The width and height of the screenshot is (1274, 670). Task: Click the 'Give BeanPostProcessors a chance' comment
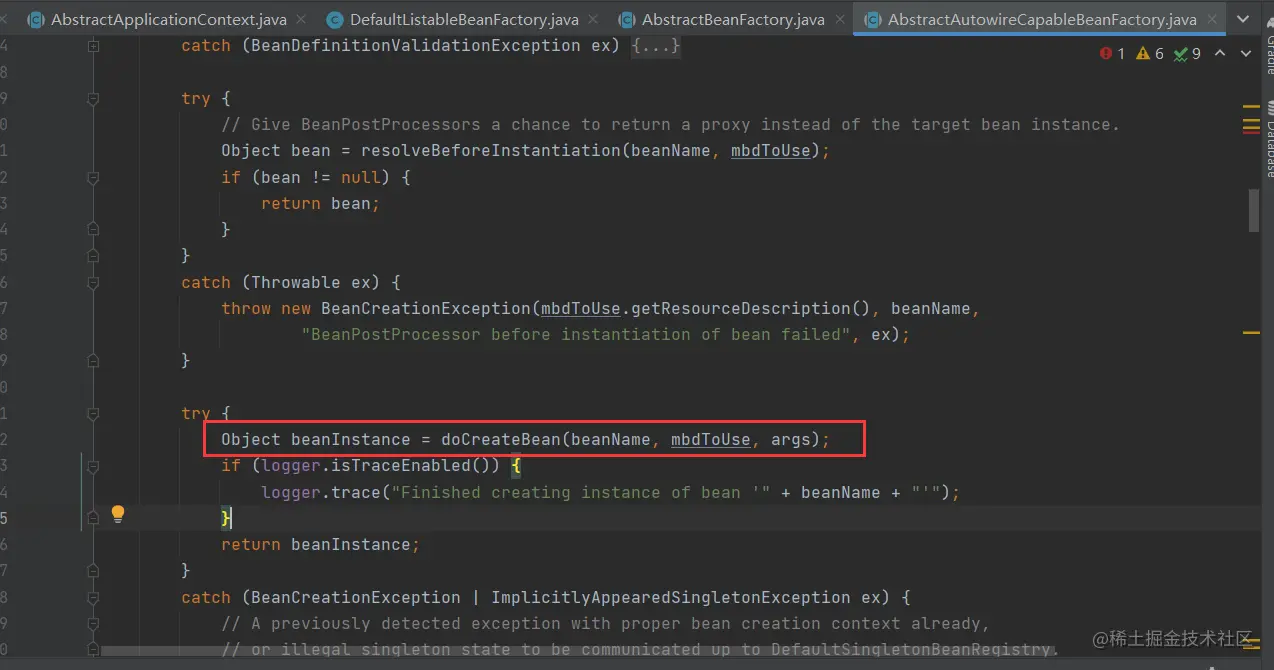(x=671, y=124)
